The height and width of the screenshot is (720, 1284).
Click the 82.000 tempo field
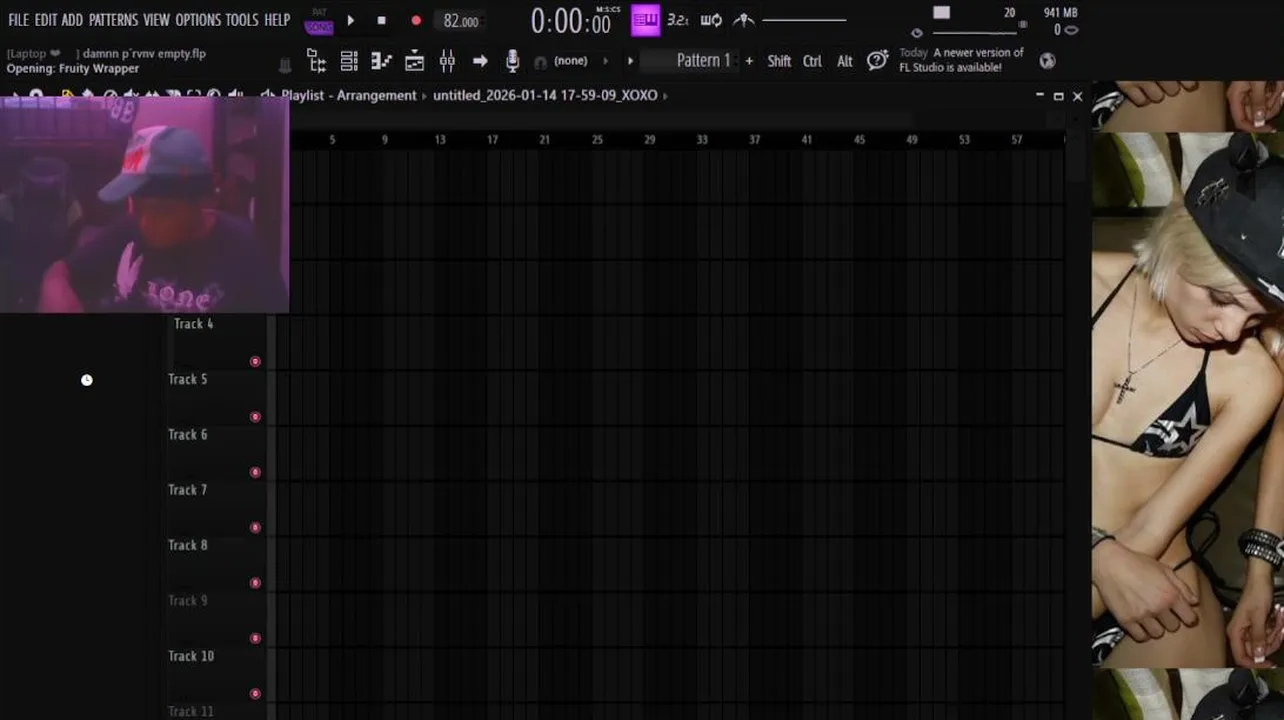pos(461,21)
